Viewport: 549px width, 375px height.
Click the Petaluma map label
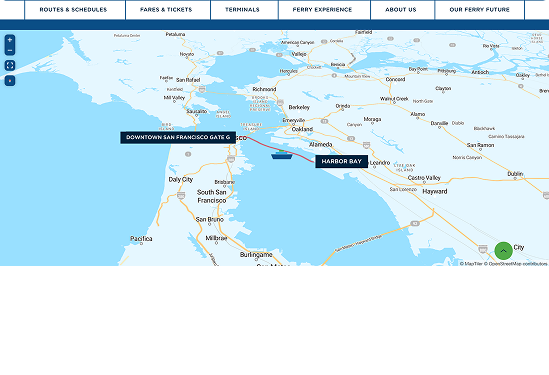(175, 34)
